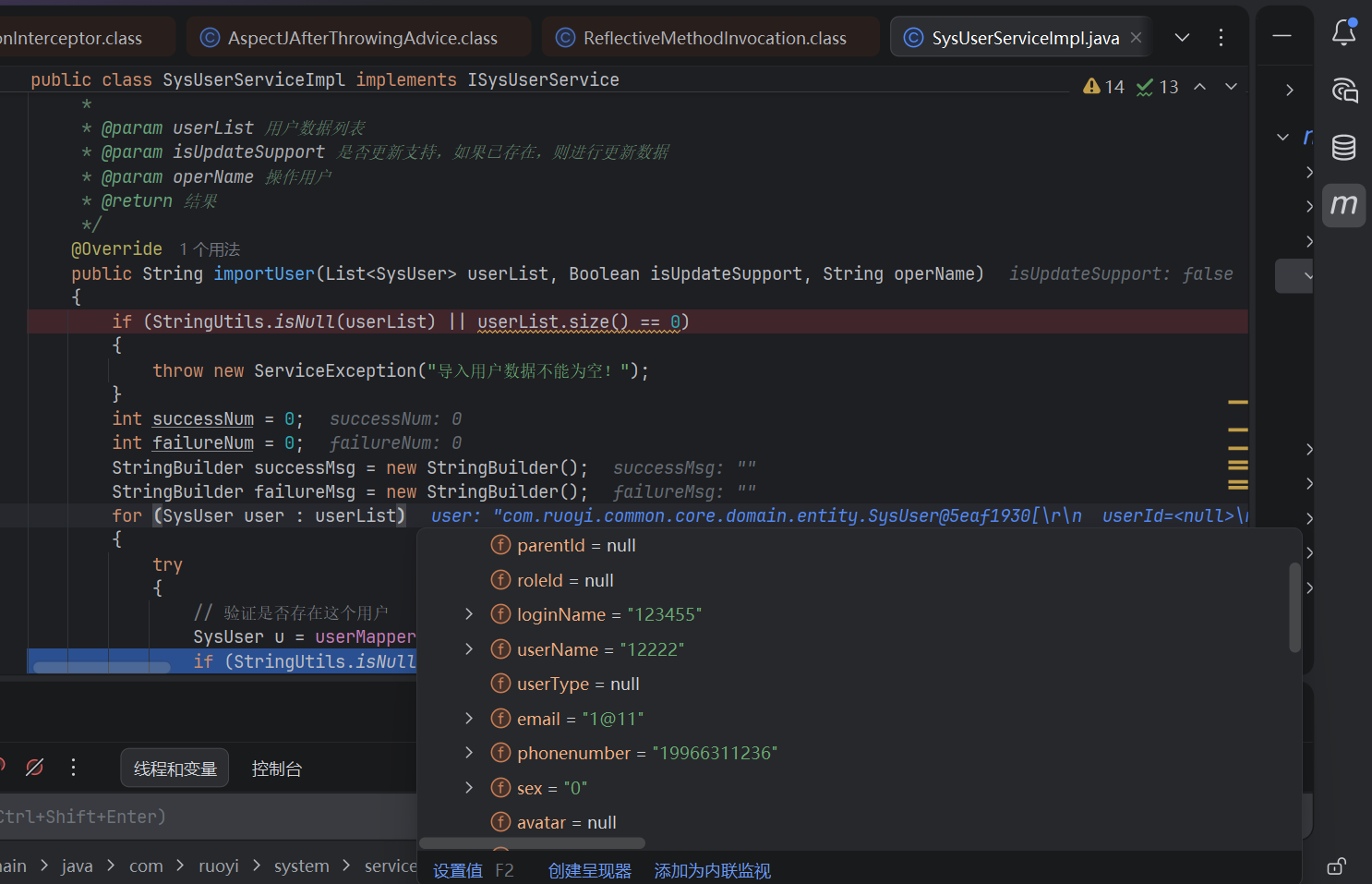This screenshot has height=884, width=1372.
Task: Select the parentId = null field
Action: 563,545
